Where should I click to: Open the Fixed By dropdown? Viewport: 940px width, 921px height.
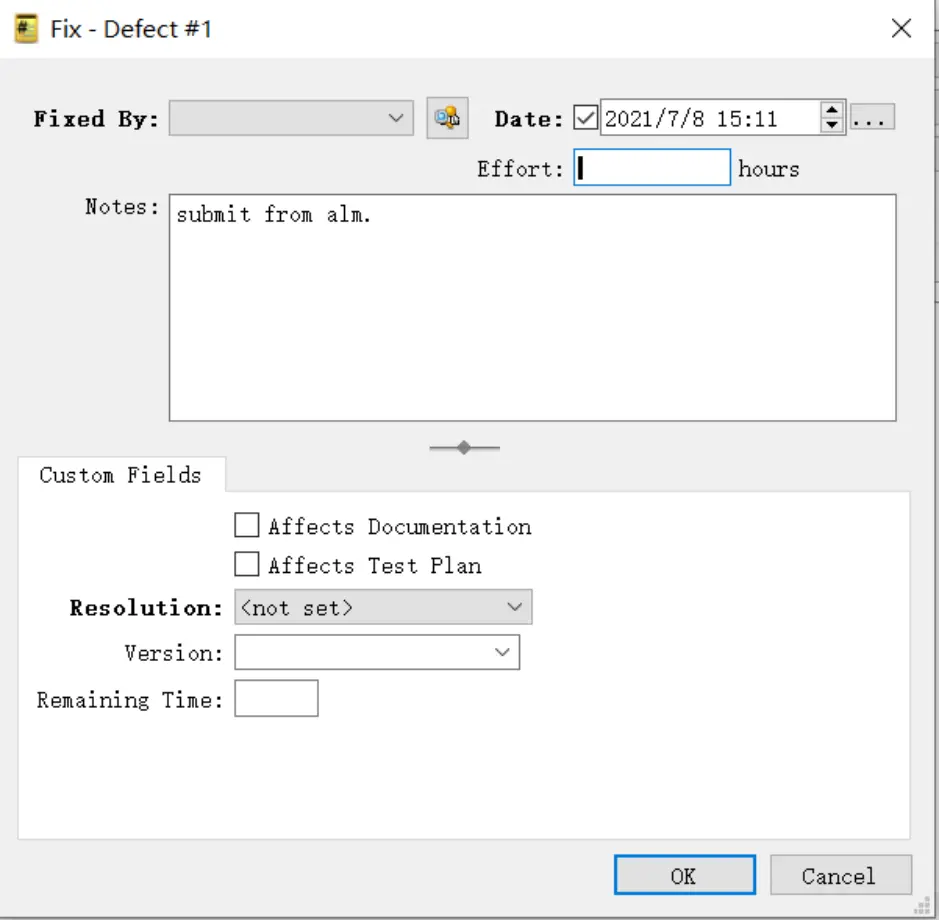click(291, 118)
